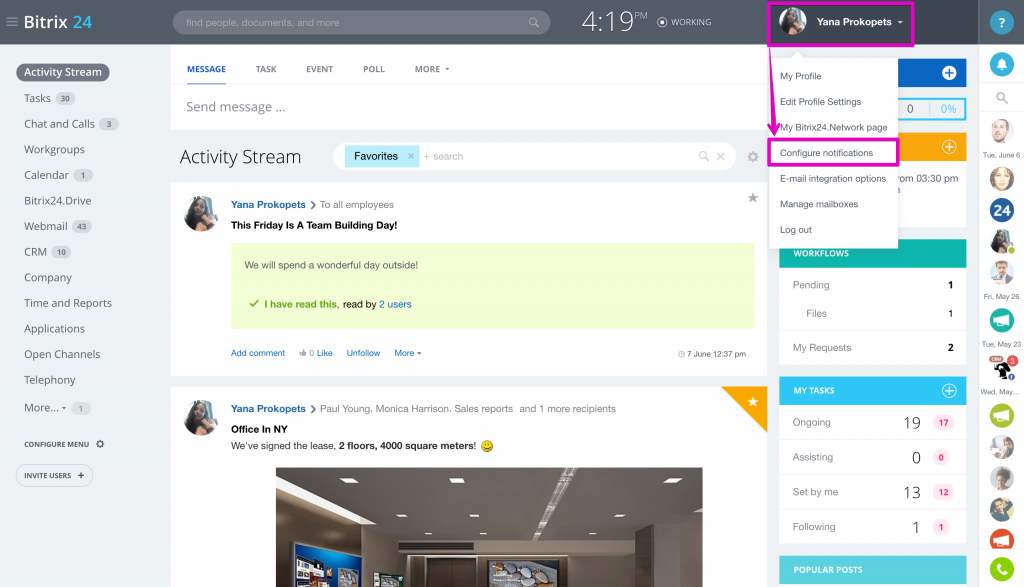This screenshot has height=587, width=1024.
Task: Open the notifications bell icon
Action: 1001,64
